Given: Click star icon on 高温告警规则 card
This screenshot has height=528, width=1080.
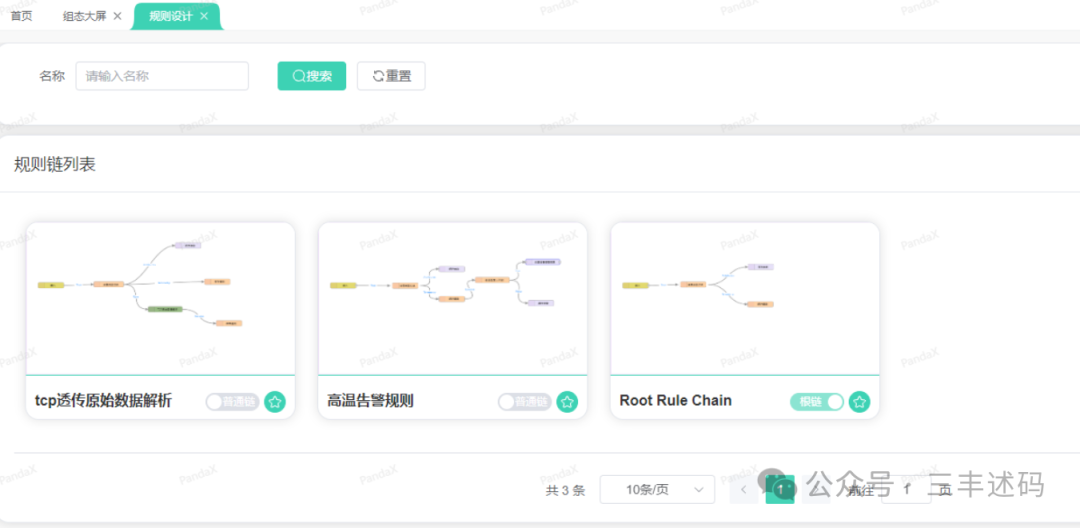Looking at the screenshot, I should [x=567, y=402].
